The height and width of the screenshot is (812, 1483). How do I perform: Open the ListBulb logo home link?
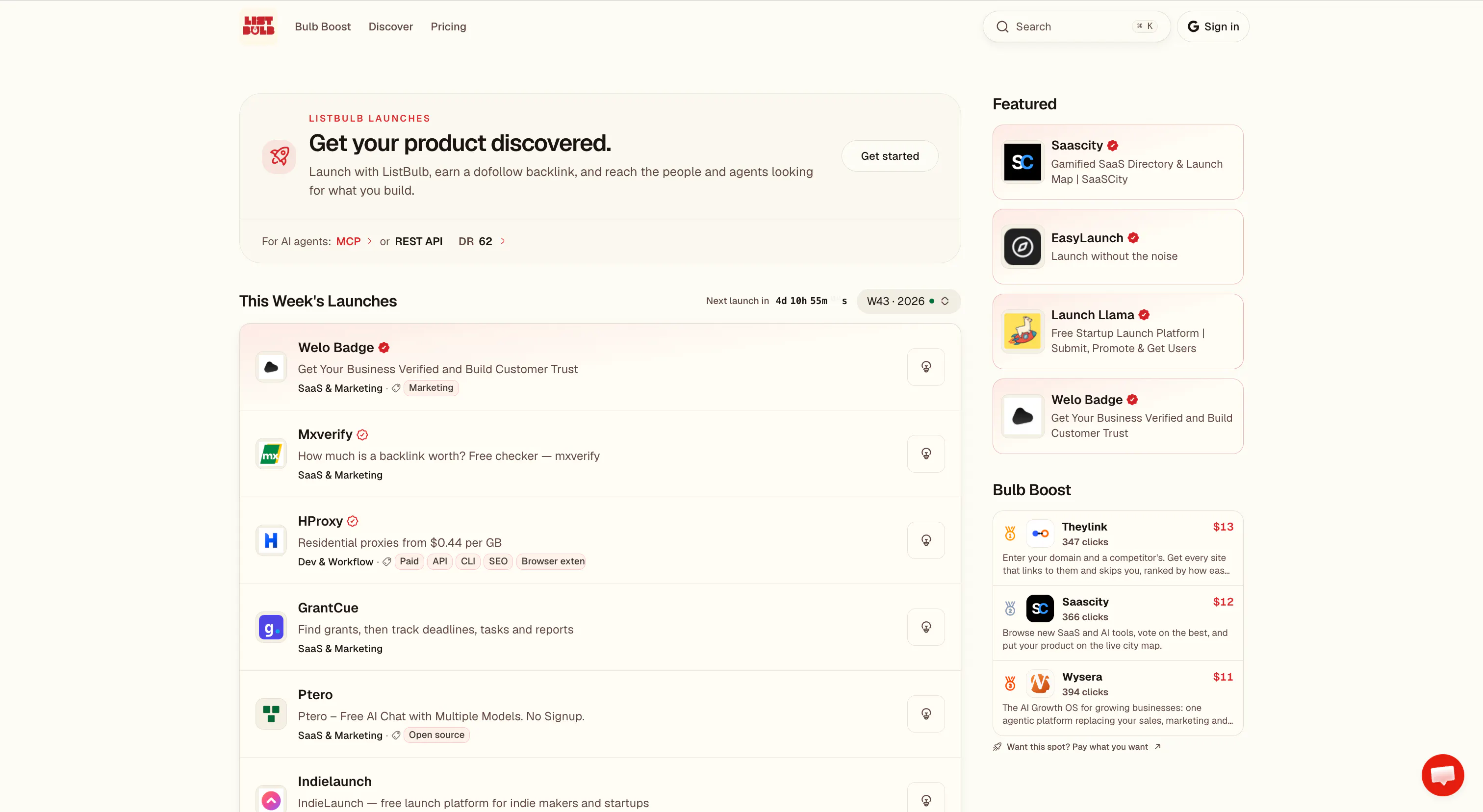coord(258,26)
